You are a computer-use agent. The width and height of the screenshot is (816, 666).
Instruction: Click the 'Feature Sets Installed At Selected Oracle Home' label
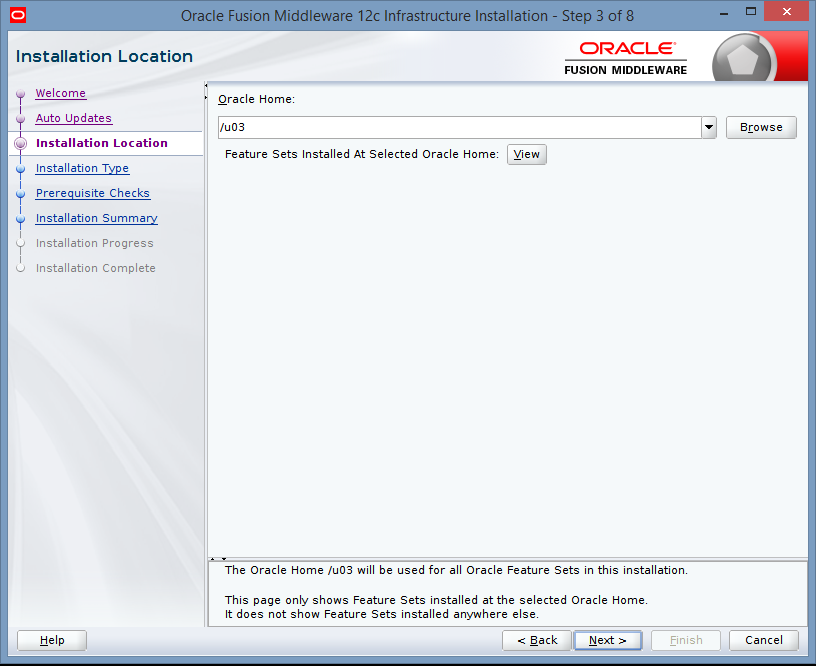[x=362, y=154]
